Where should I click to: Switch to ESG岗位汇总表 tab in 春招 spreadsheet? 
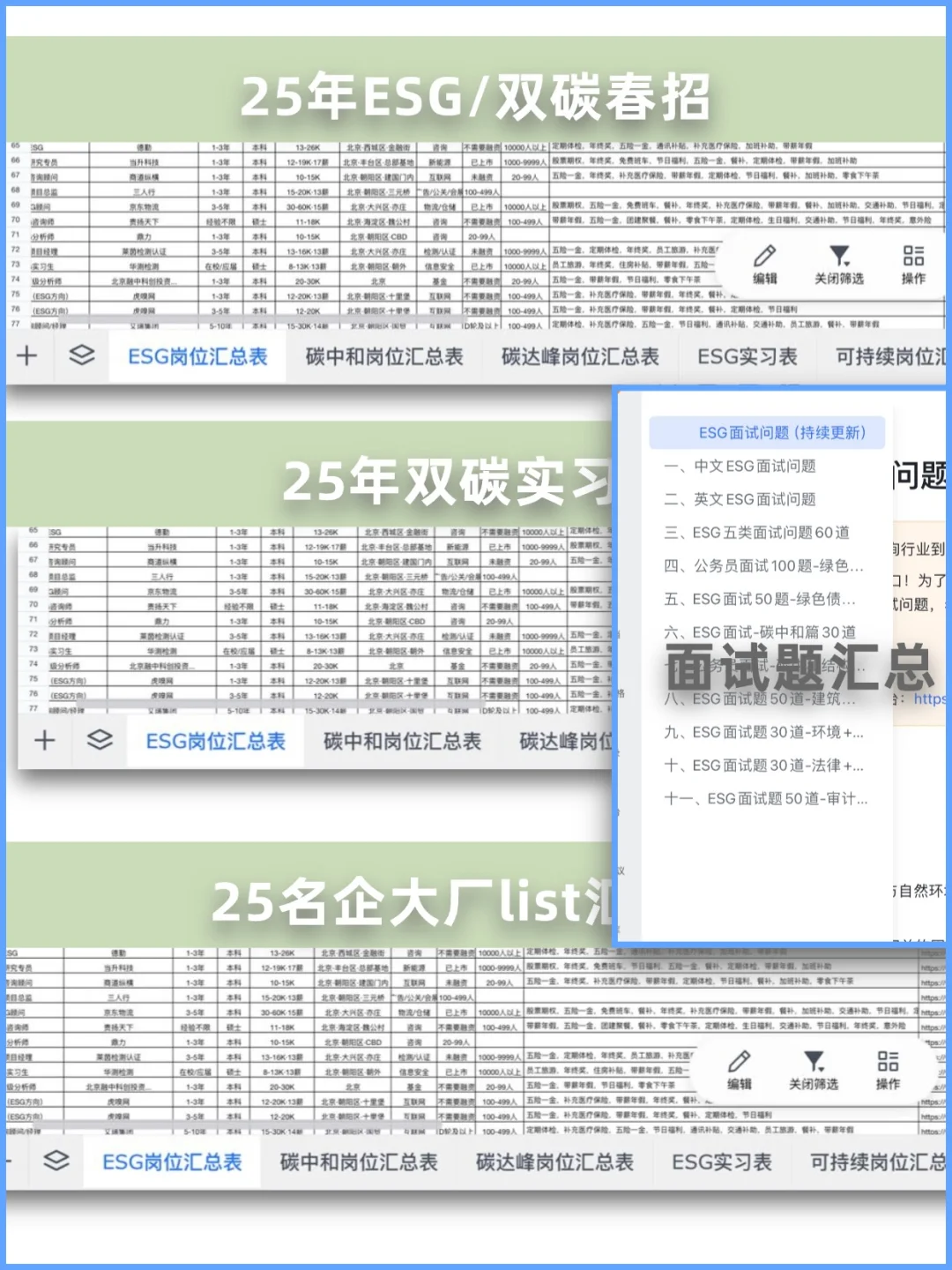coord(197,357)
